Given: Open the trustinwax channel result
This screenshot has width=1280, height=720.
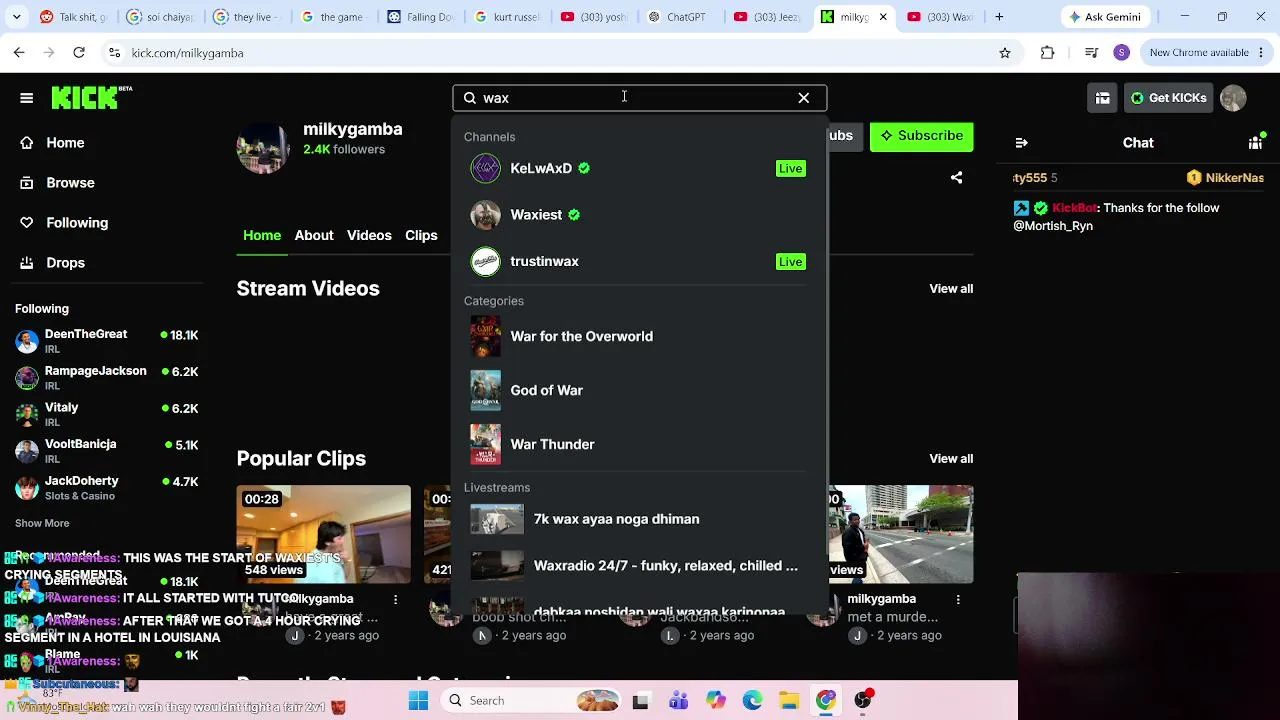Looking at the screenshot, I should [x=638, y=261].
